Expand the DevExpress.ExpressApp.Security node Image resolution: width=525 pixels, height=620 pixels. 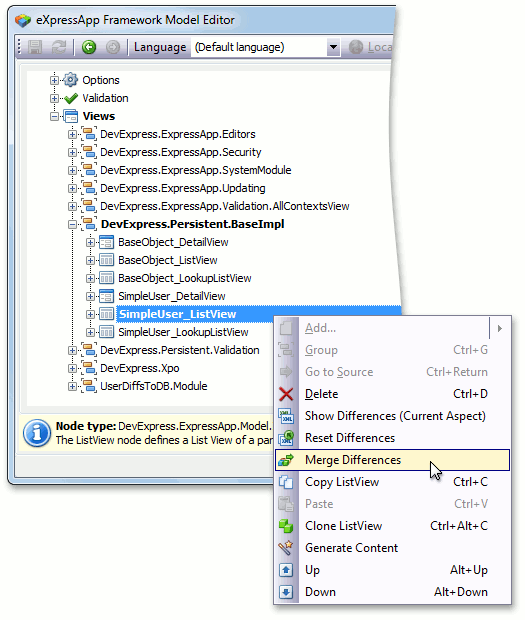tap(72, 152)
